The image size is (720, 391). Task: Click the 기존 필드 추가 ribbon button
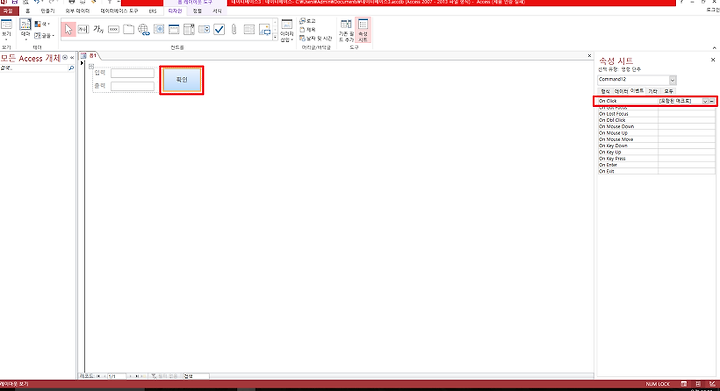(346, 30)
